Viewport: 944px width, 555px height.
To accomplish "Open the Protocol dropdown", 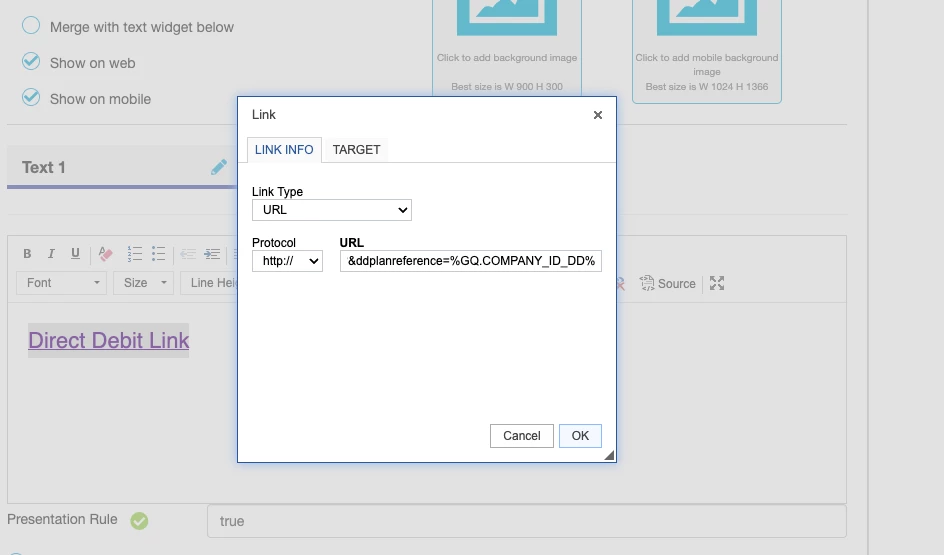I will click(x=287, y=261).
